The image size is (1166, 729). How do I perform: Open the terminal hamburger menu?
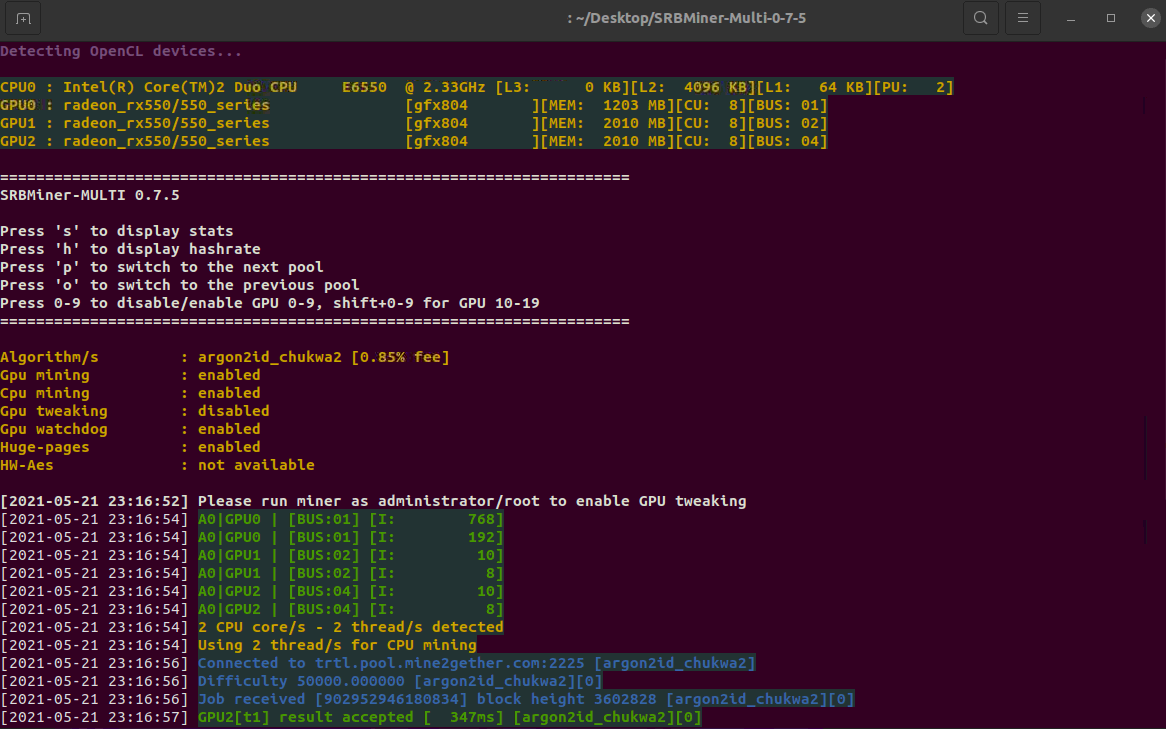(1022, 18)
